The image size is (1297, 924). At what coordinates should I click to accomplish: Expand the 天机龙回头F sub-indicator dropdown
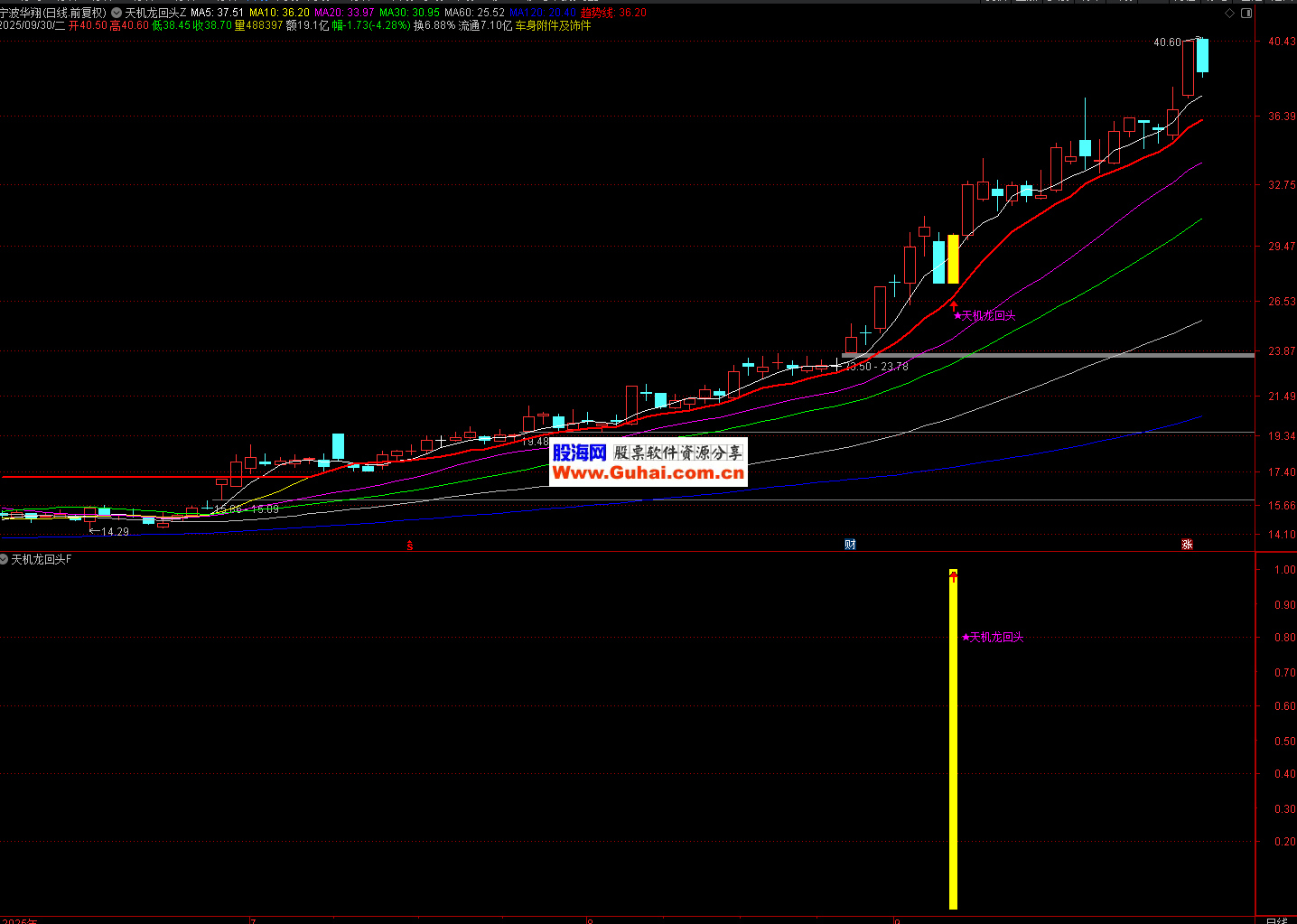5,560
